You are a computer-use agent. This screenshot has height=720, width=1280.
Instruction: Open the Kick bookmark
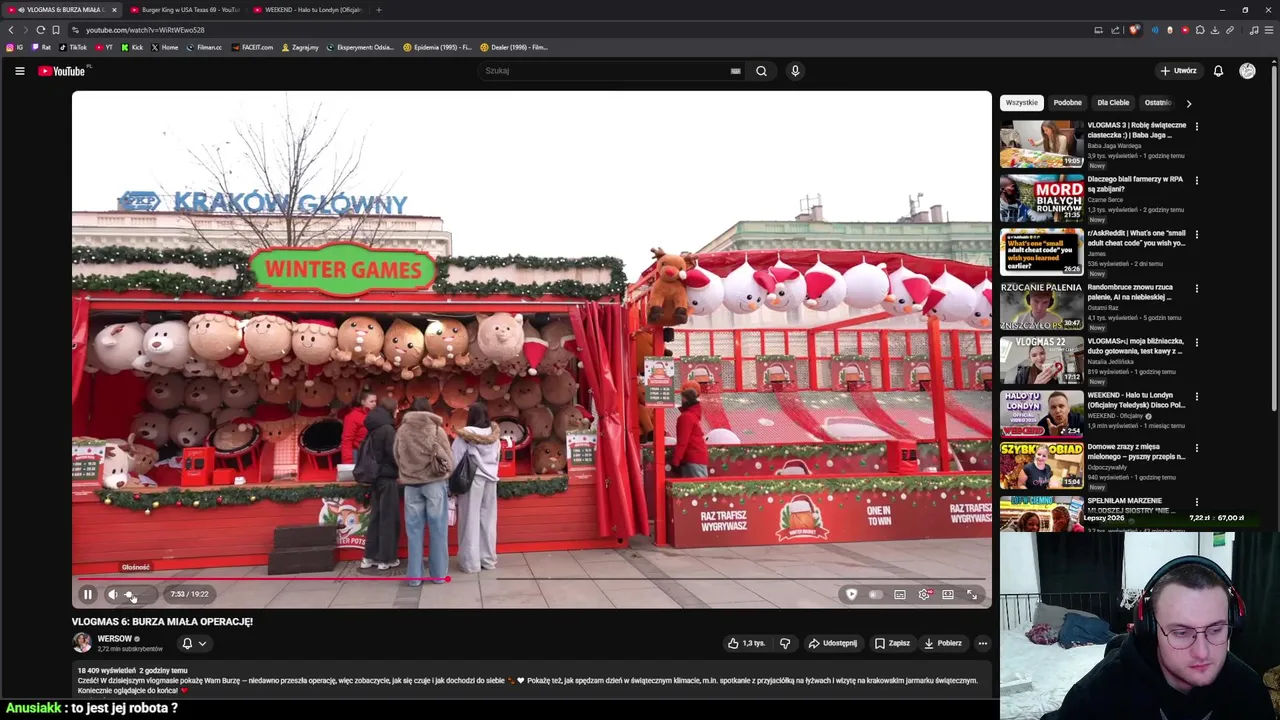[132, 47]
